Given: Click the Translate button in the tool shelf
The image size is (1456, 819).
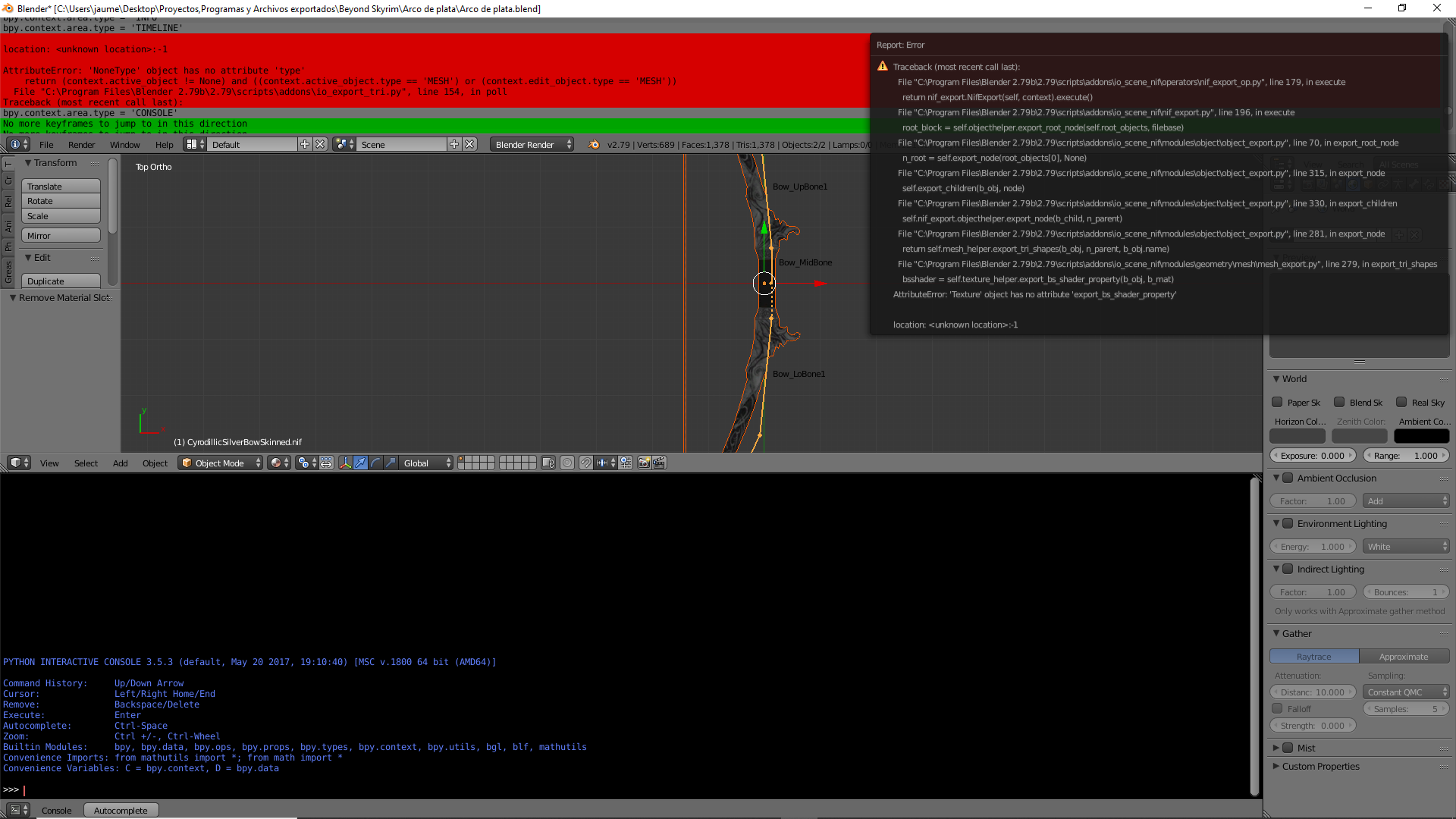Looking at the screenshot, I should click(61, 186).
